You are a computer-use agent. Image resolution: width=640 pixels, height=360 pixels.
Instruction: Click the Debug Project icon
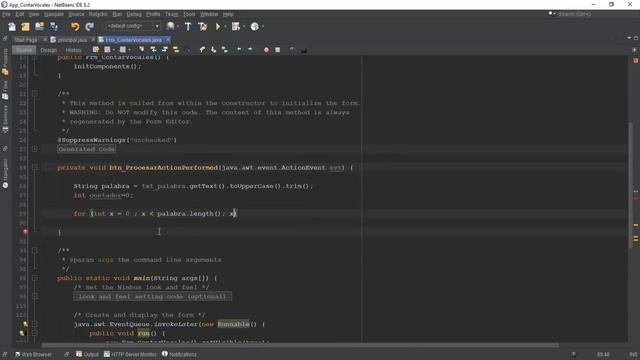coord(236,27)
